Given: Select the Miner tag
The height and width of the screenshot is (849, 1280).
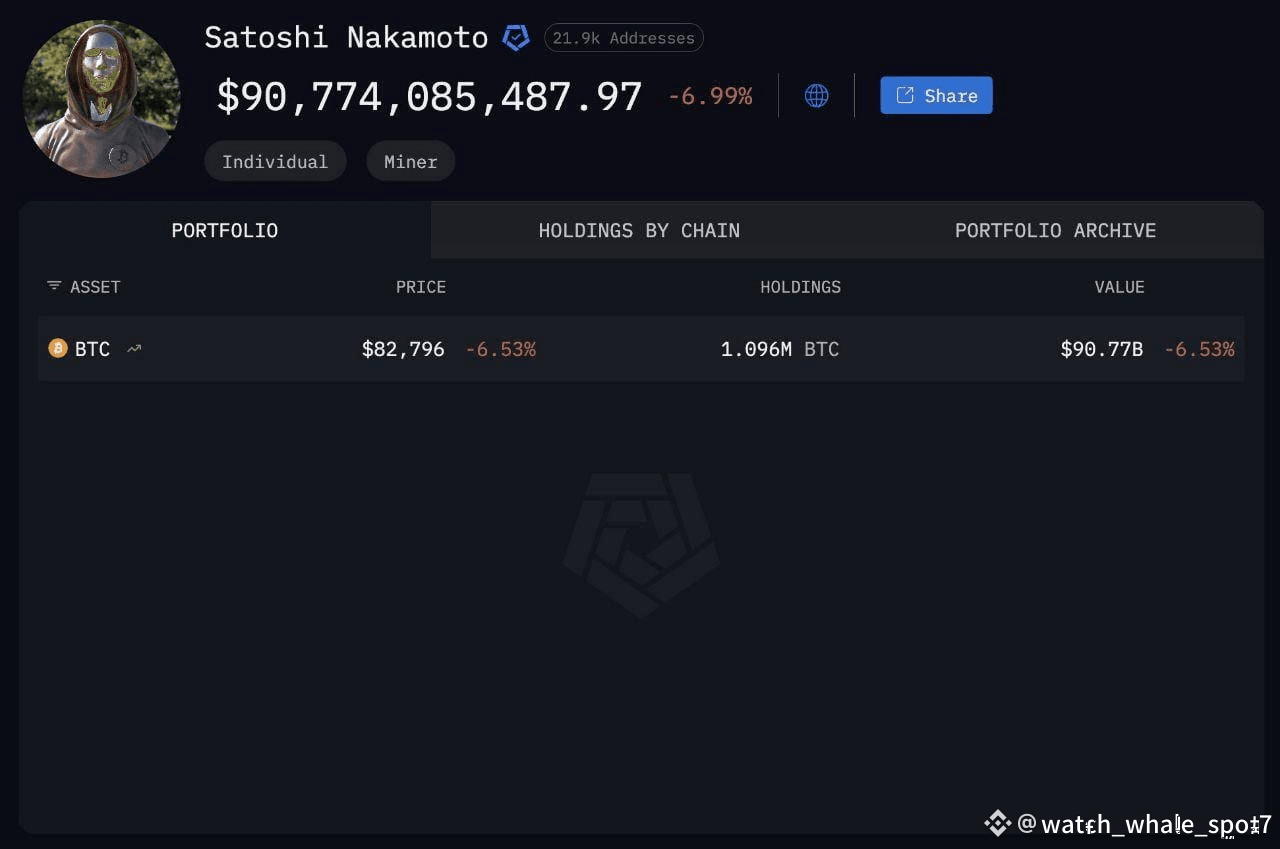Looking at the screenshot, I should tap(411, 161).
